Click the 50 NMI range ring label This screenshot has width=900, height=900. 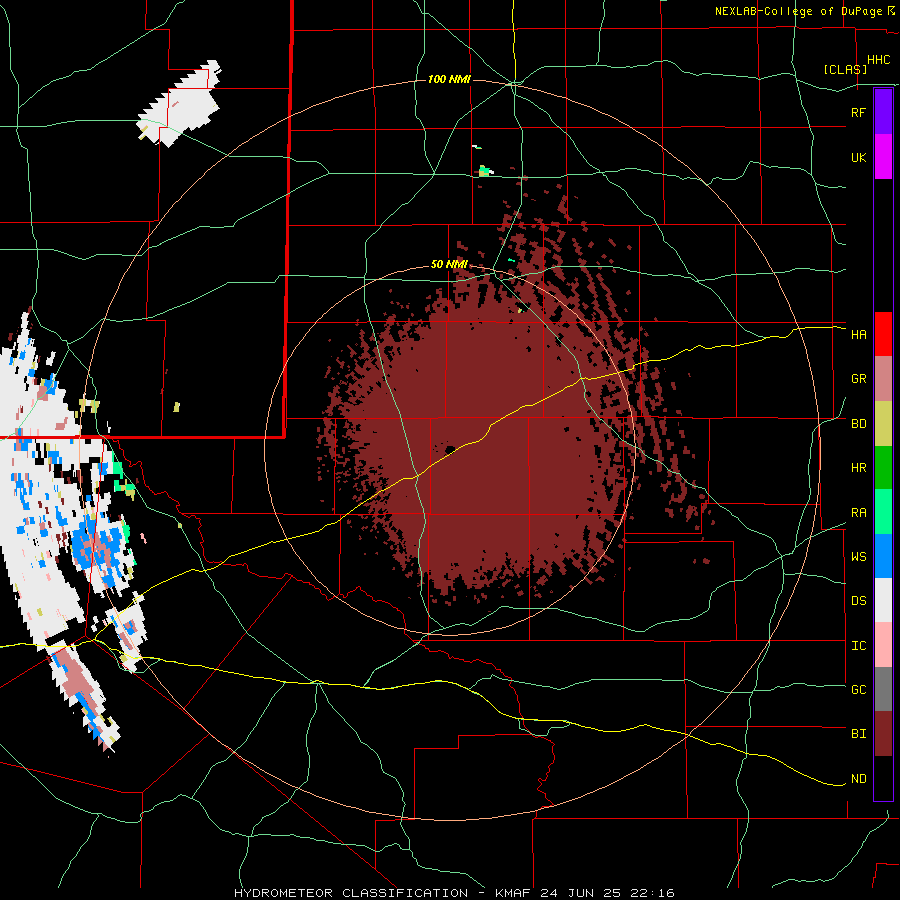[449, 264]
